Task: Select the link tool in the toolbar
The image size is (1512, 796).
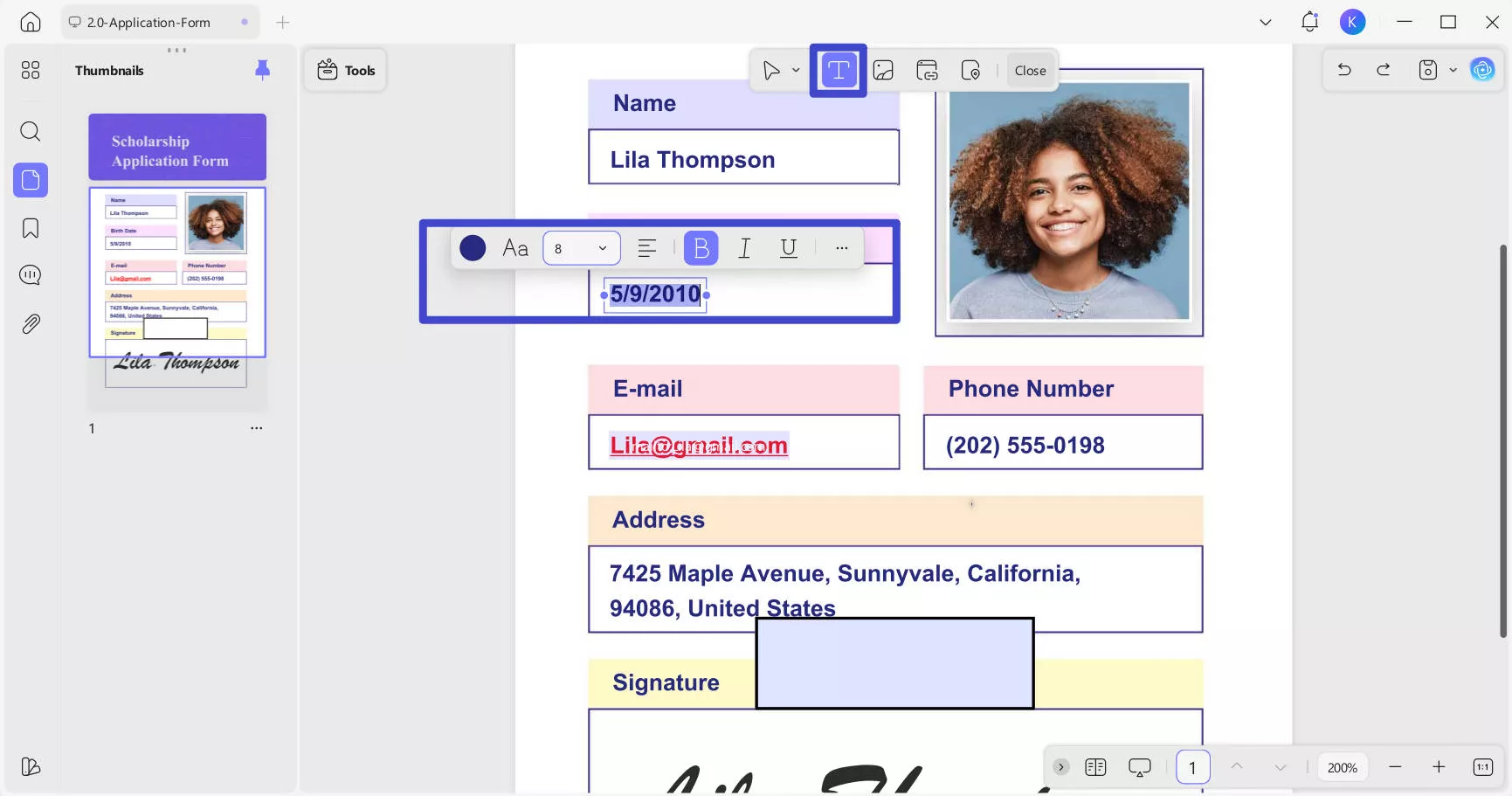Action: tap(926, 70)
